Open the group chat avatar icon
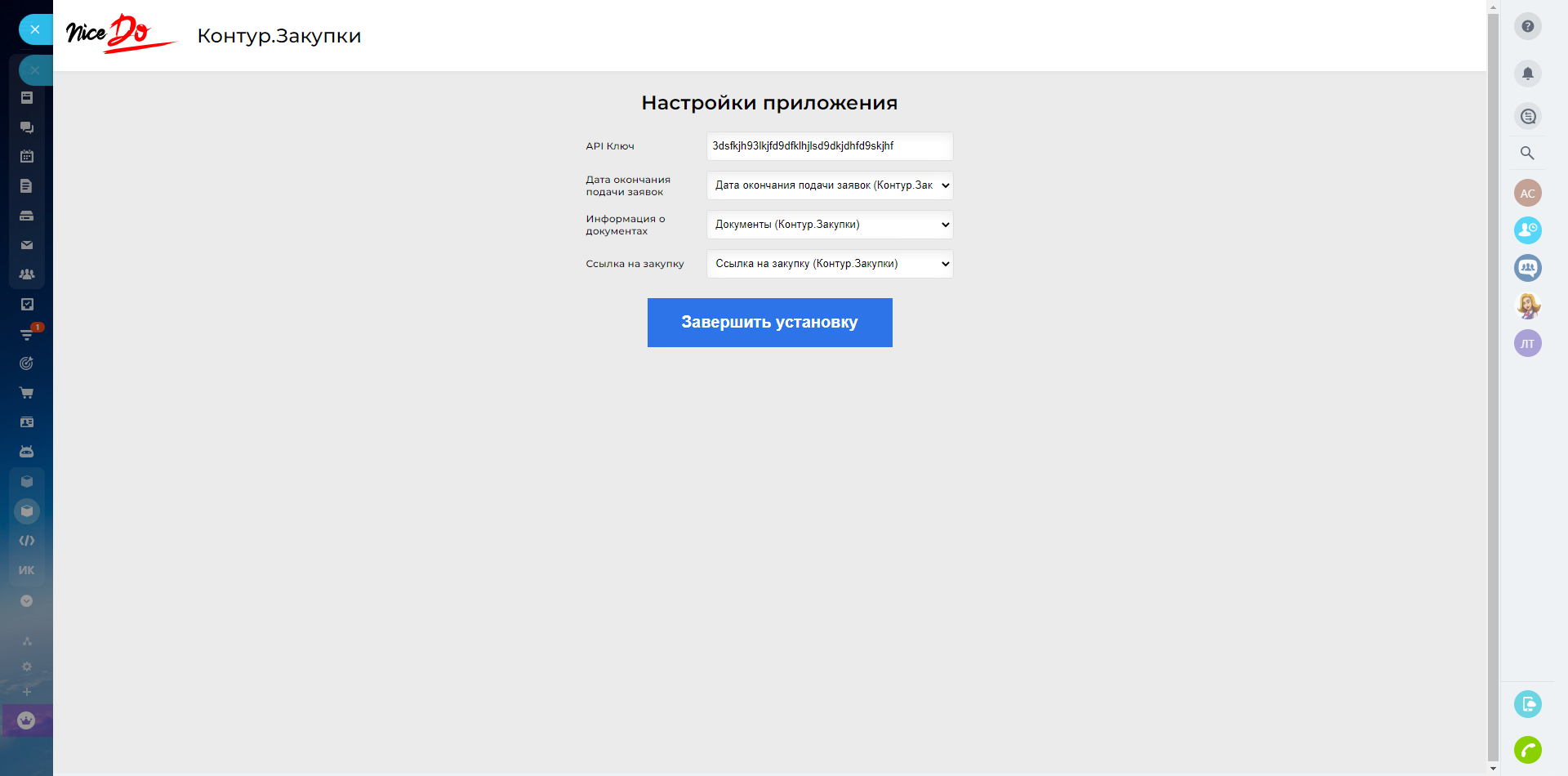The image size is (1568, 776). coord(1528,268)
